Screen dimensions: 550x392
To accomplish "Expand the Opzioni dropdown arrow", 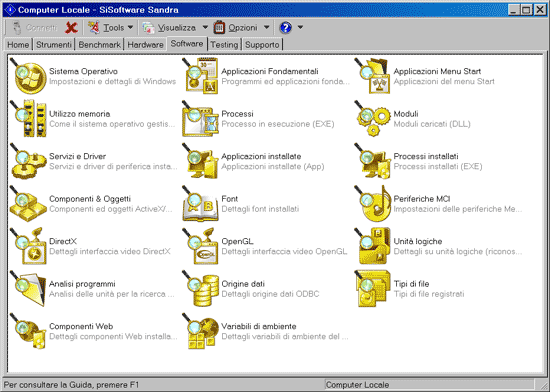I will [267, 27].
